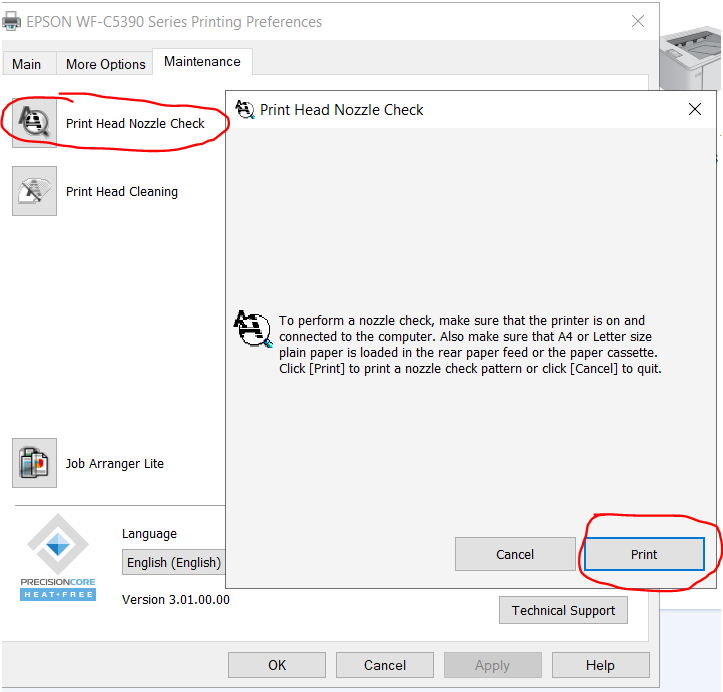723x692 pixels.
Task: Cancel the Print Head Nozzle Check dialog
Action: click(515, 554)
